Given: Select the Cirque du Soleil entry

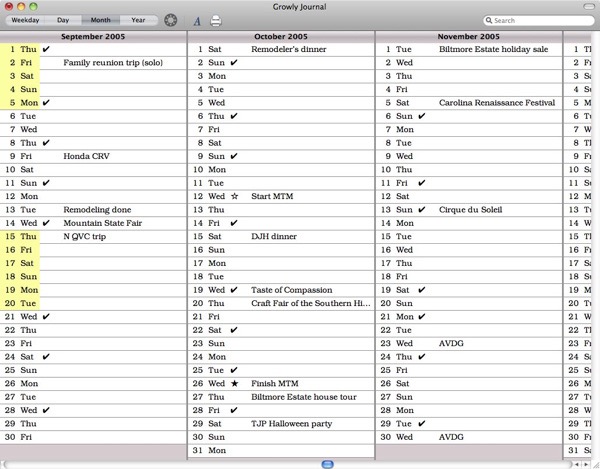Looking at the screenshot, I should (x=473, y=210).
